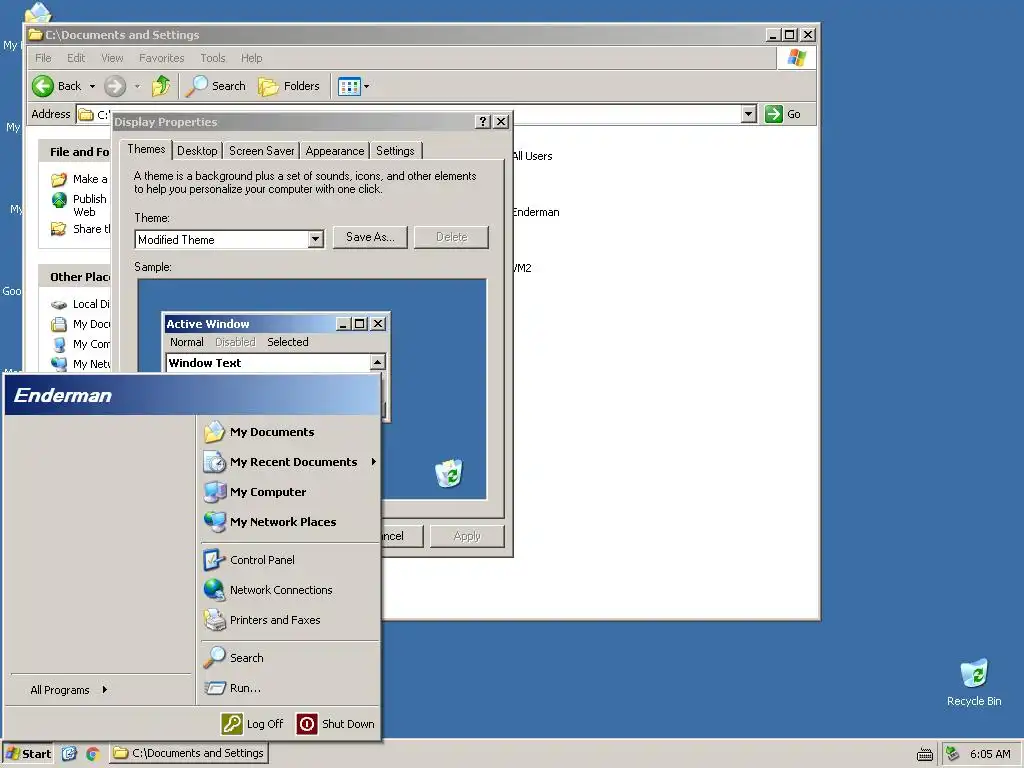The width and height of the screenshot is (1024, 768).
Task: Open the Back button history dropdown arrow
Action: (x=92, y=86)
